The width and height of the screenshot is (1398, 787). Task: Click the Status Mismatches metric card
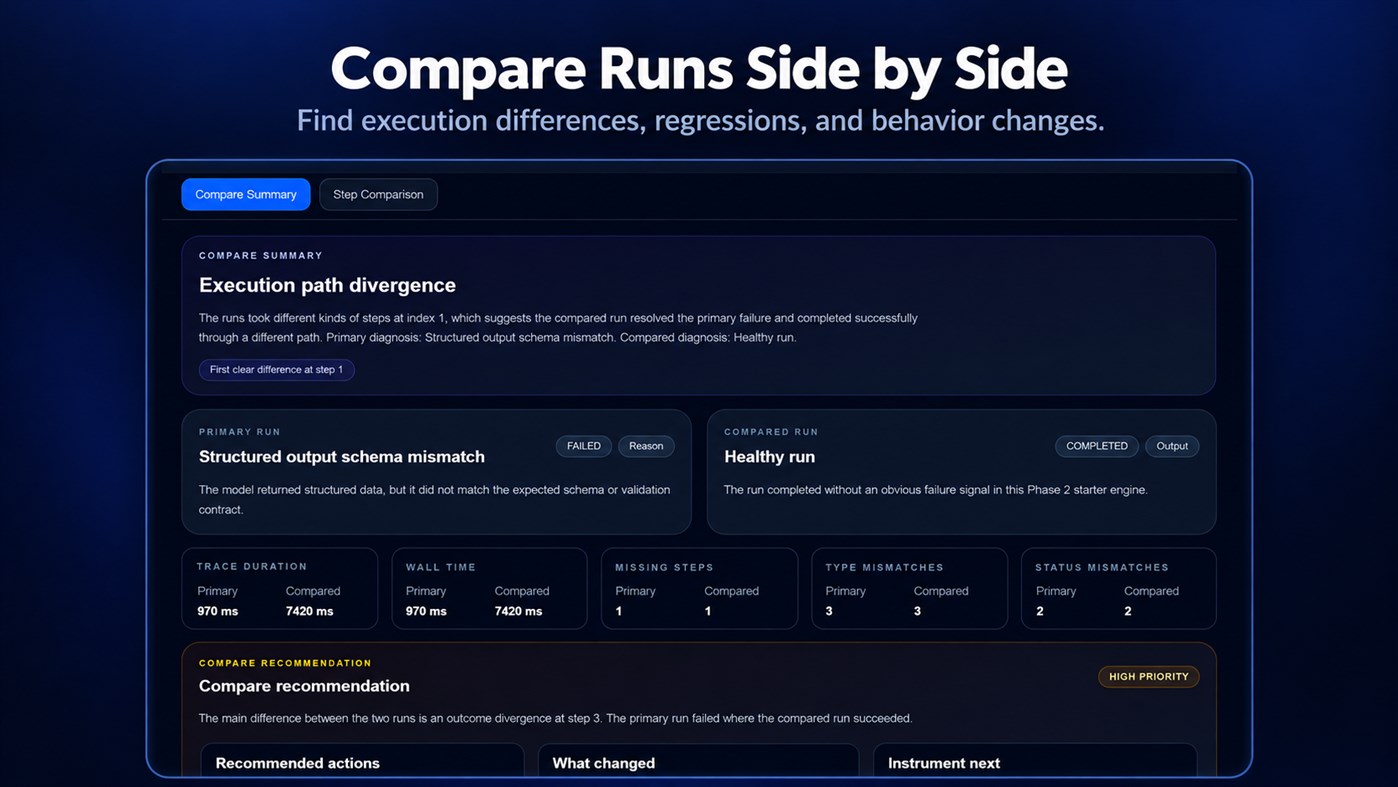(1119, 588)
